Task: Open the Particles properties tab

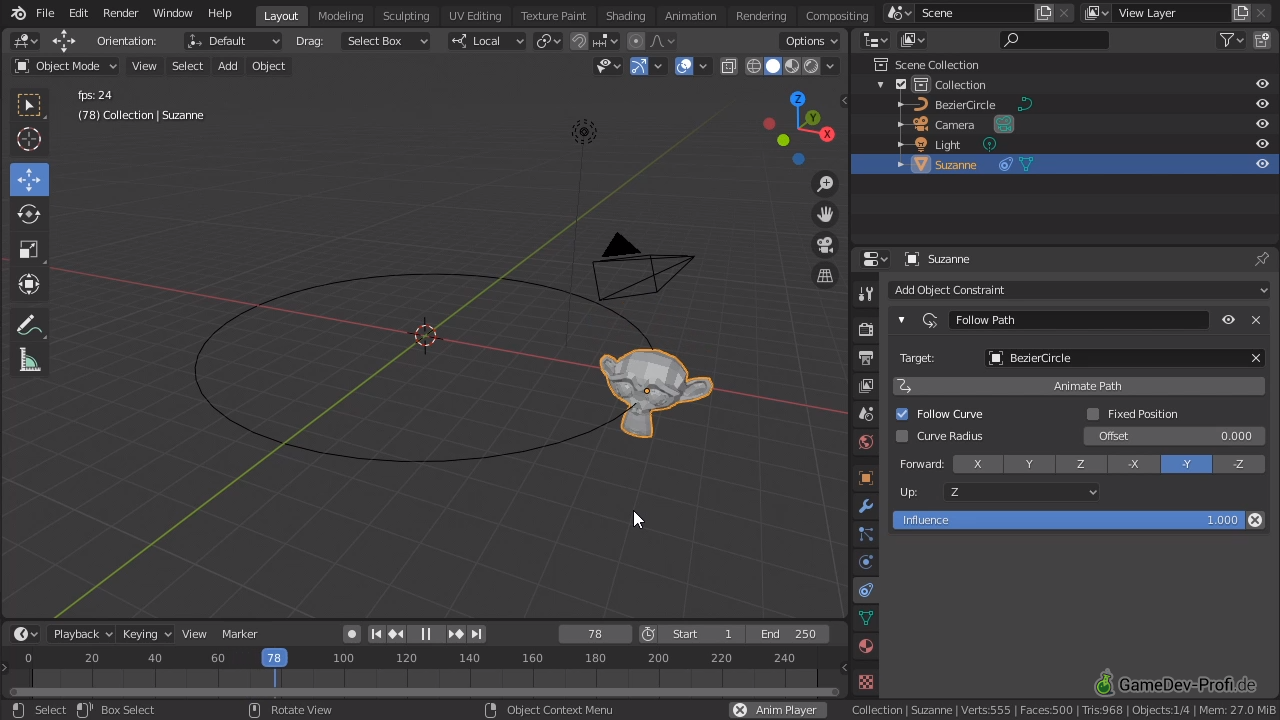Action: point(866,533)
